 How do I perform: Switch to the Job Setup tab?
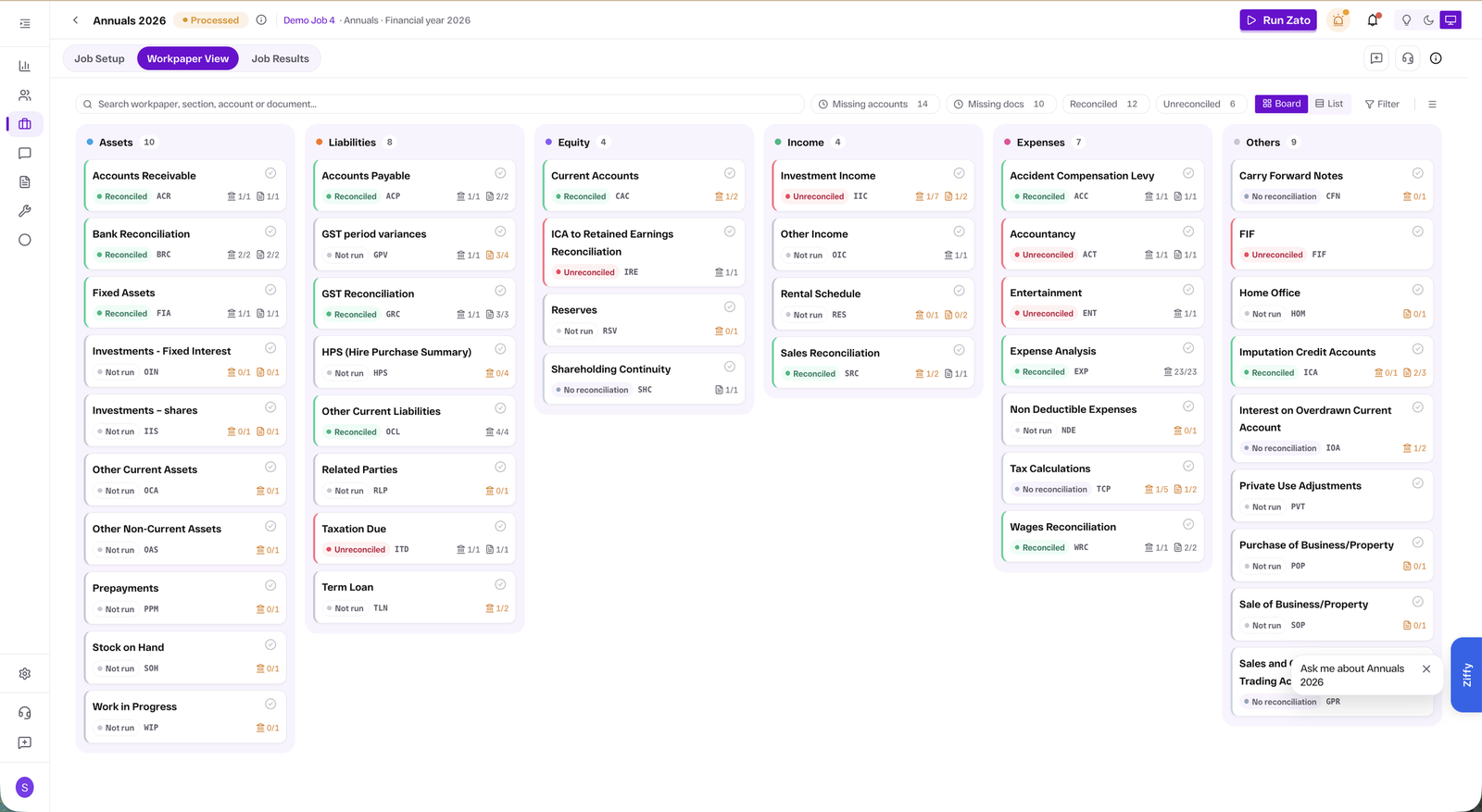click(x=99, y=59)
